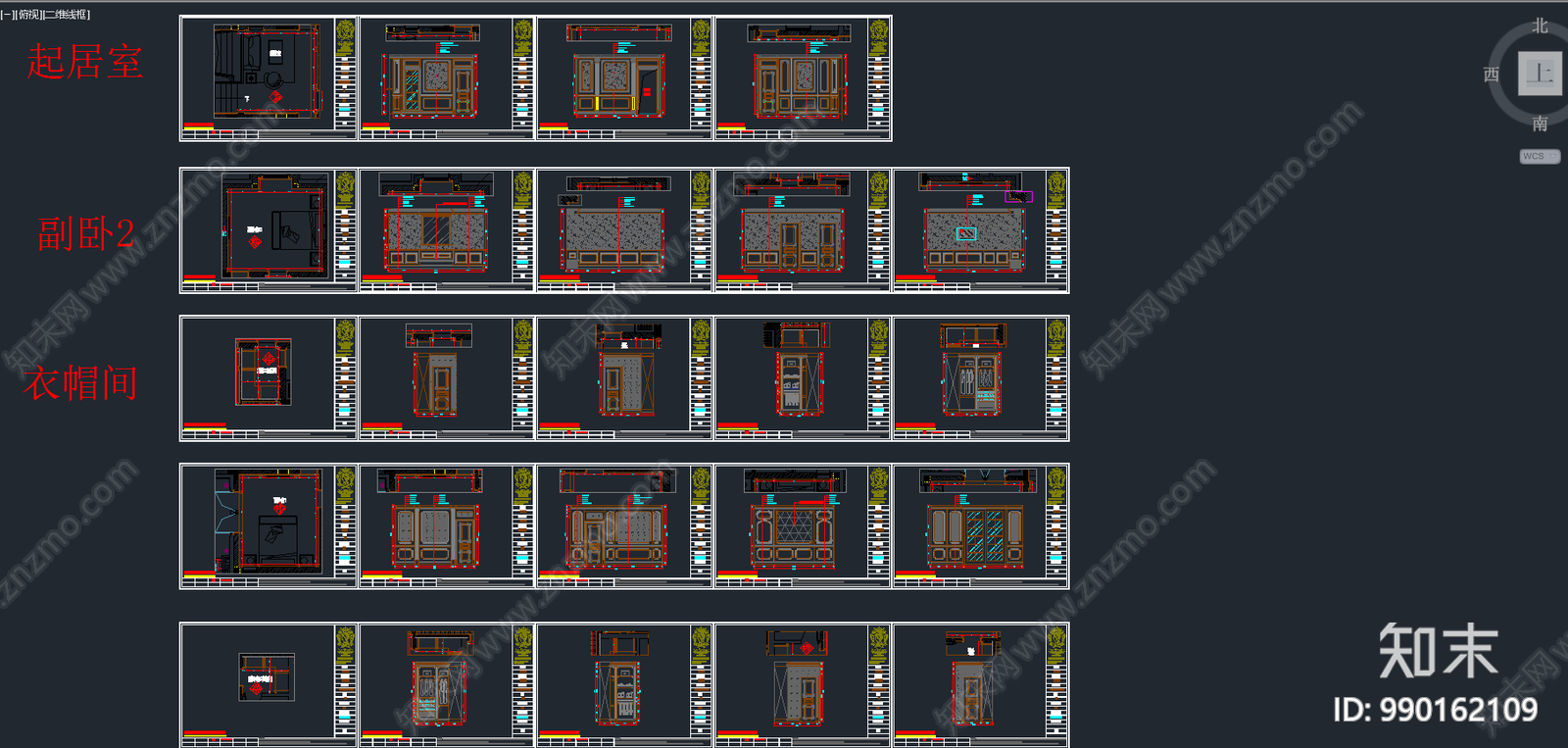Select the fourth sheet in the 副卧2 row
This screenshot has width=1568, height=748.
pos(803,230)
